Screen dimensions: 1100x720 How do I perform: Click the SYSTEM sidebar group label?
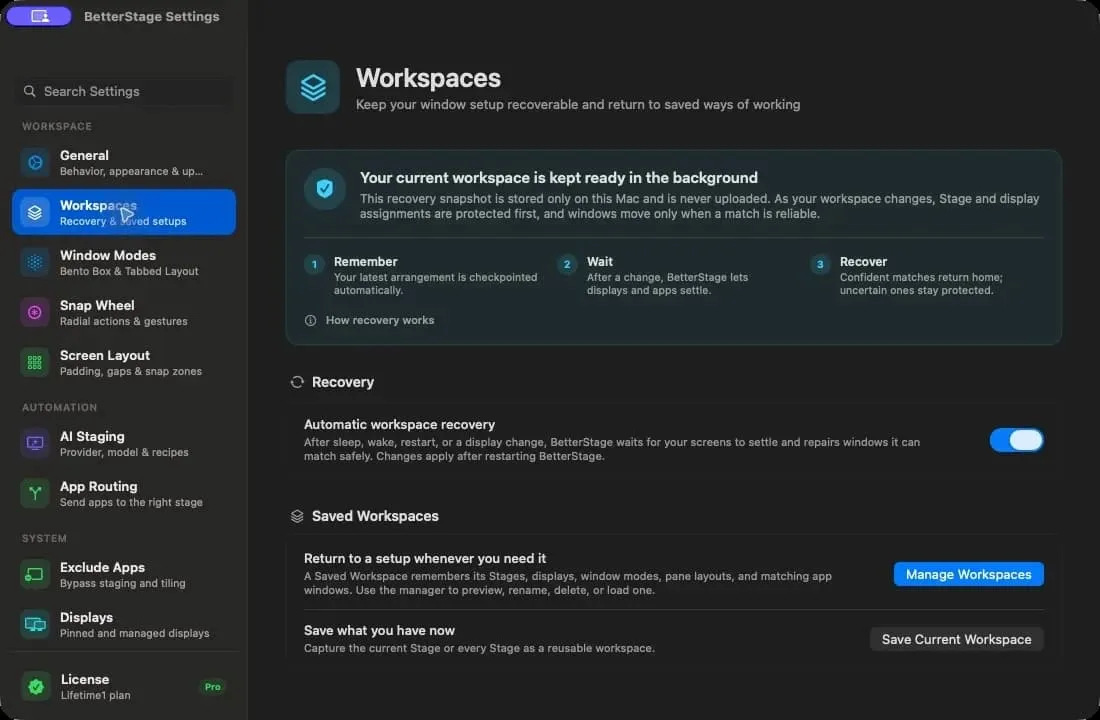[44, 538]
